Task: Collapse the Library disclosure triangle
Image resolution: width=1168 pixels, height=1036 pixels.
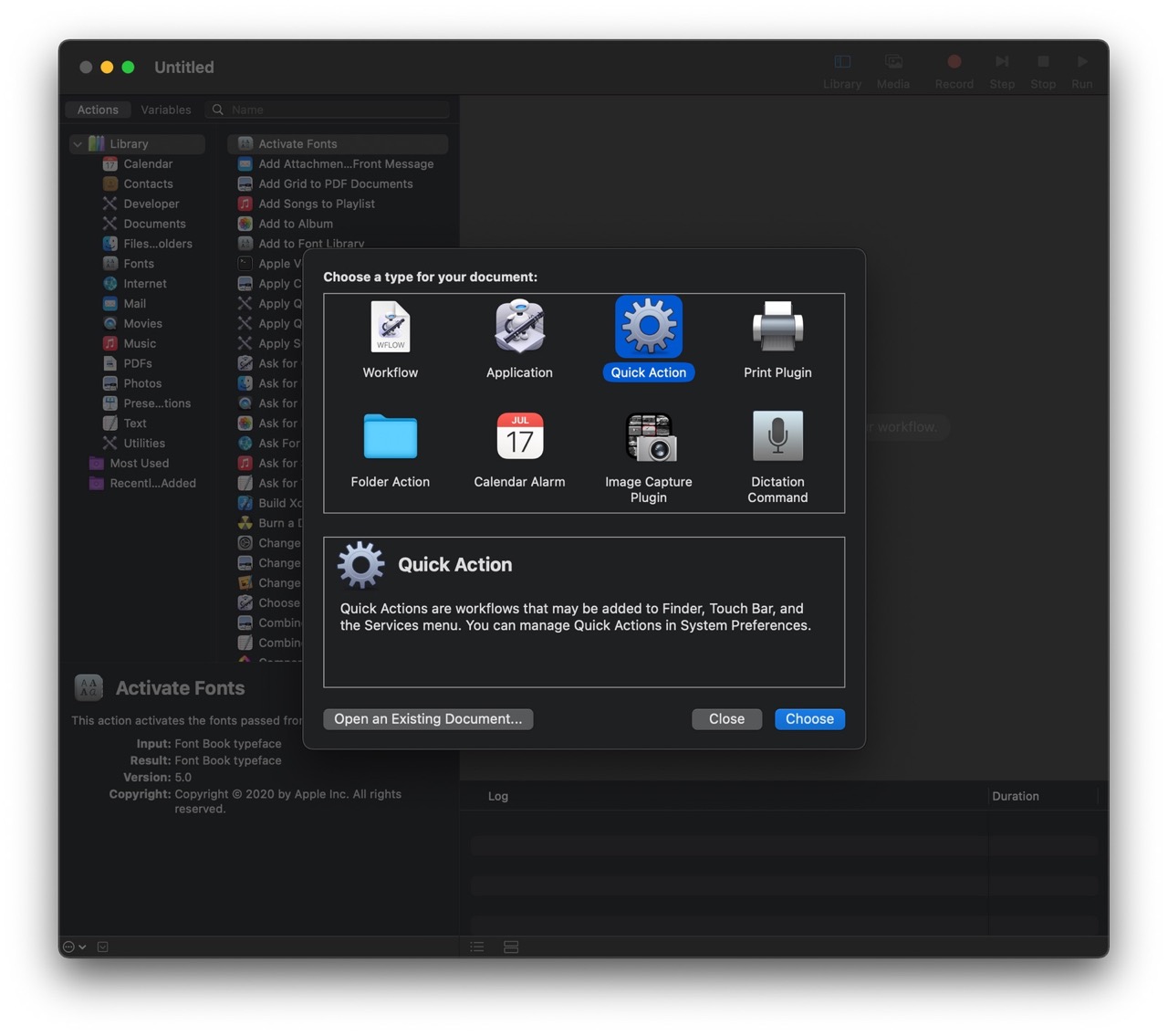Action: coord(78,144)
